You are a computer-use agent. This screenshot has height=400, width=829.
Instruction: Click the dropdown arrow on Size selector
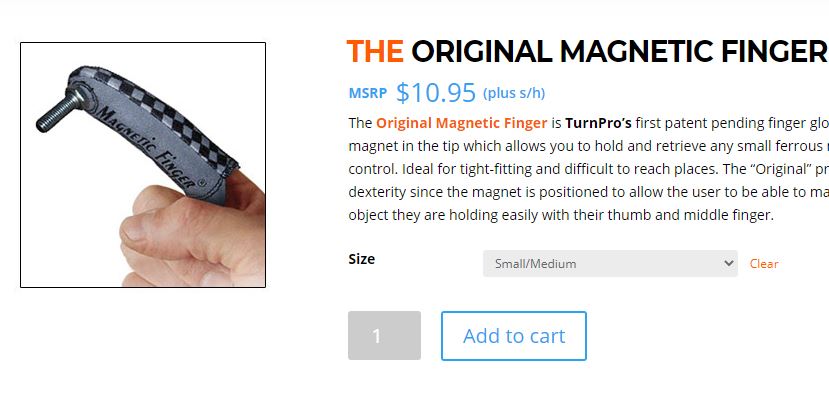click(729, 263)
